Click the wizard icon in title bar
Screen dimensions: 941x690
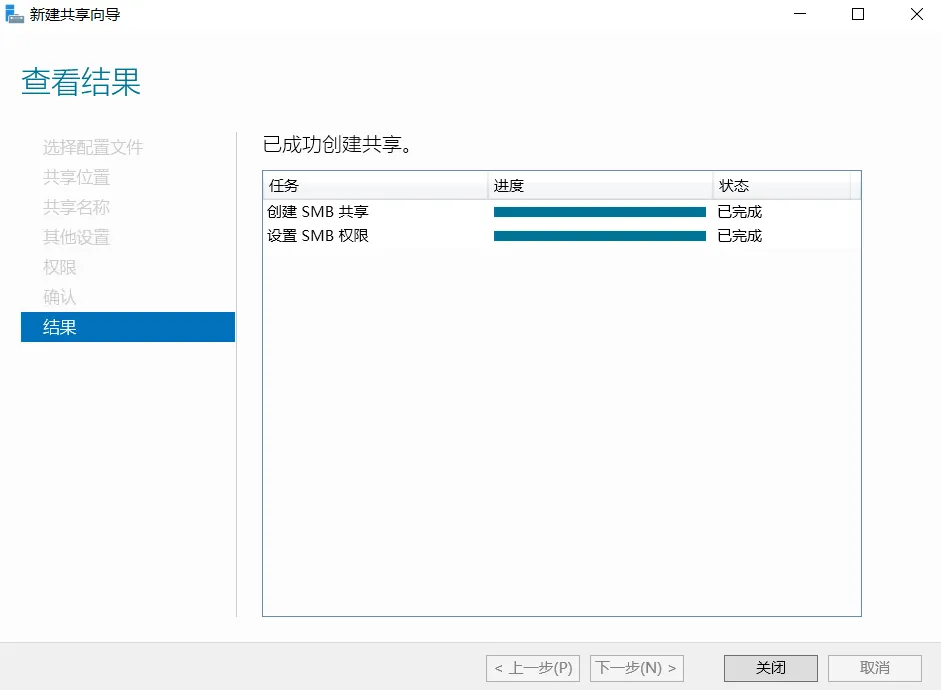click(15, 15)
